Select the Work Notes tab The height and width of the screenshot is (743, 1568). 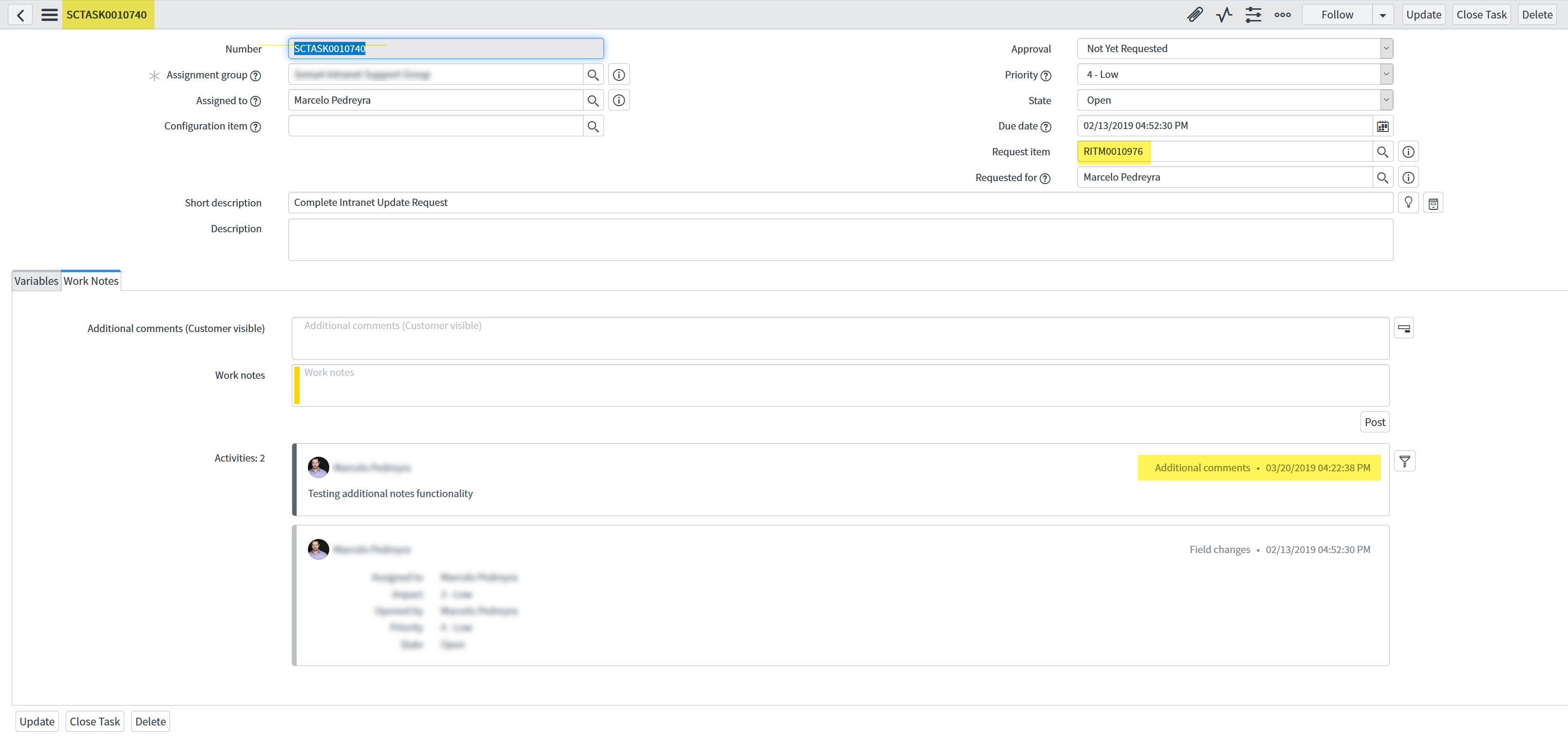coord(91,280)
